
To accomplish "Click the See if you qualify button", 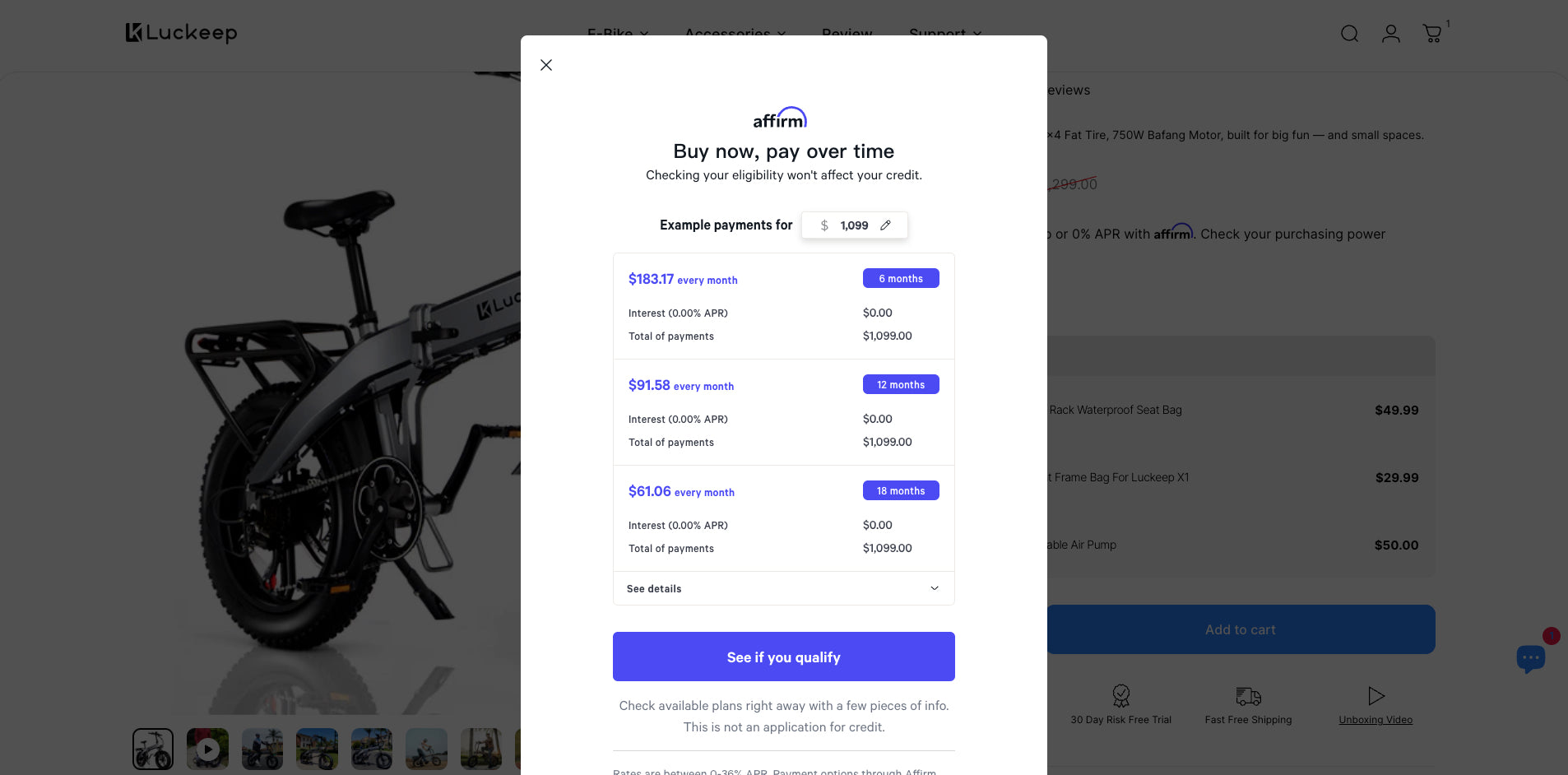I will 783,657.
